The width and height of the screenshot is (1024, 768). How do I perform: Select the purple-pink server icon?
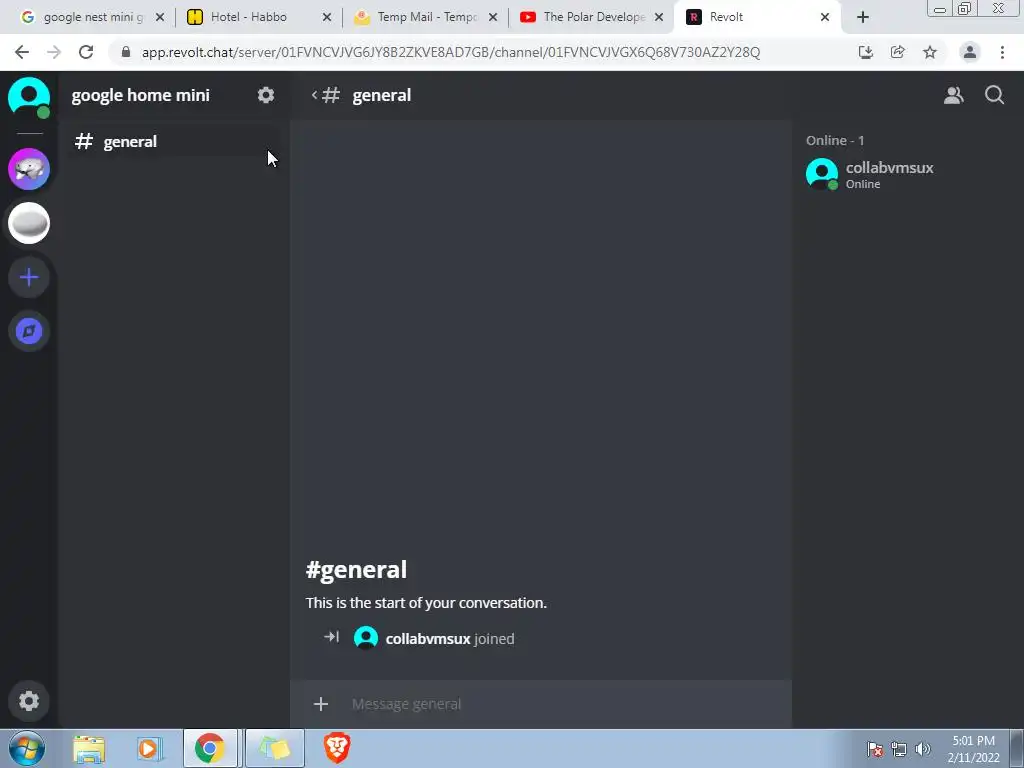tap(29, 169)
